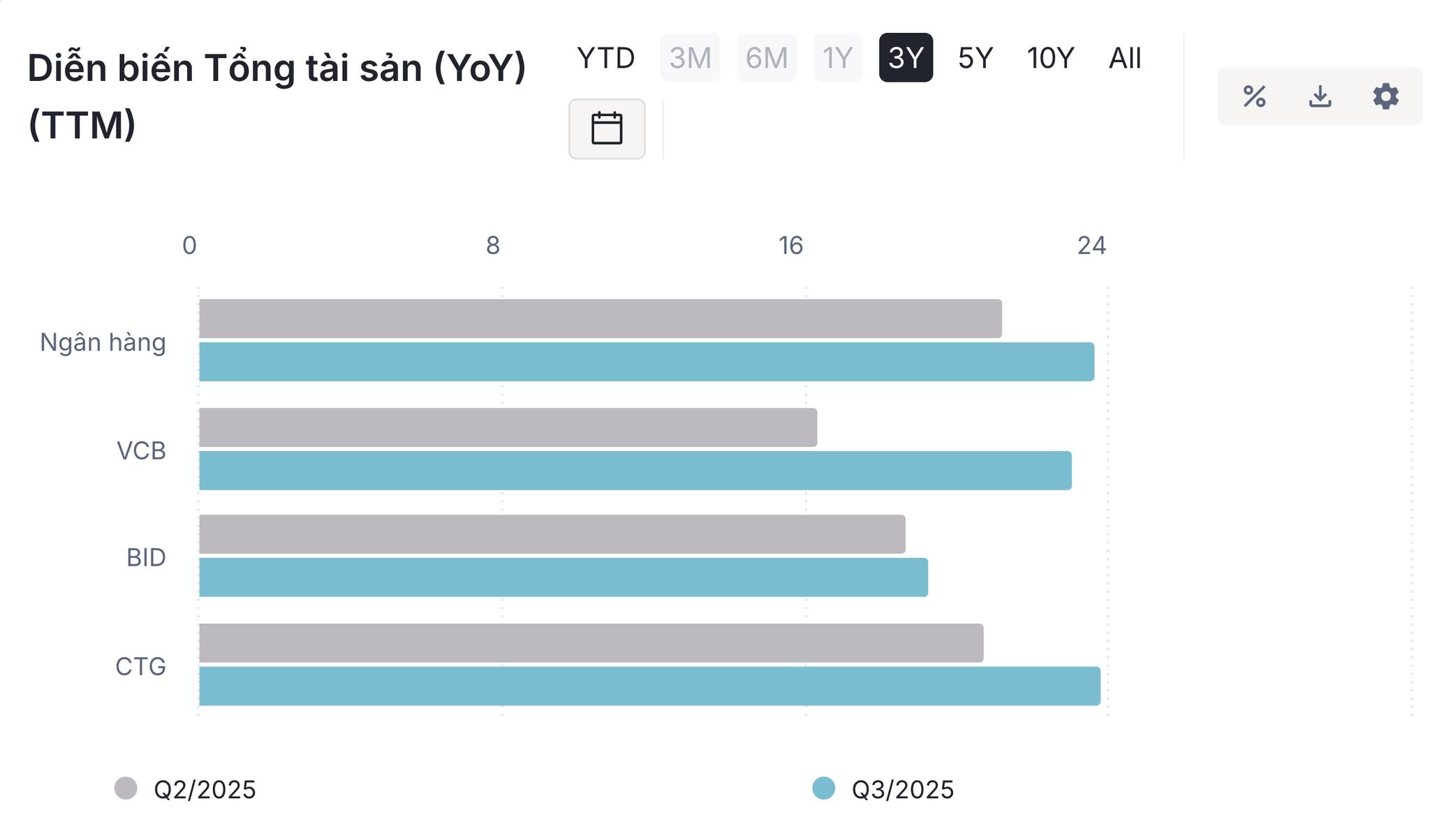Click the blue Q3/2025 legend dot
Viewport: 1430px width, 840px height.
pyautogui.click(x=824, y=788)
